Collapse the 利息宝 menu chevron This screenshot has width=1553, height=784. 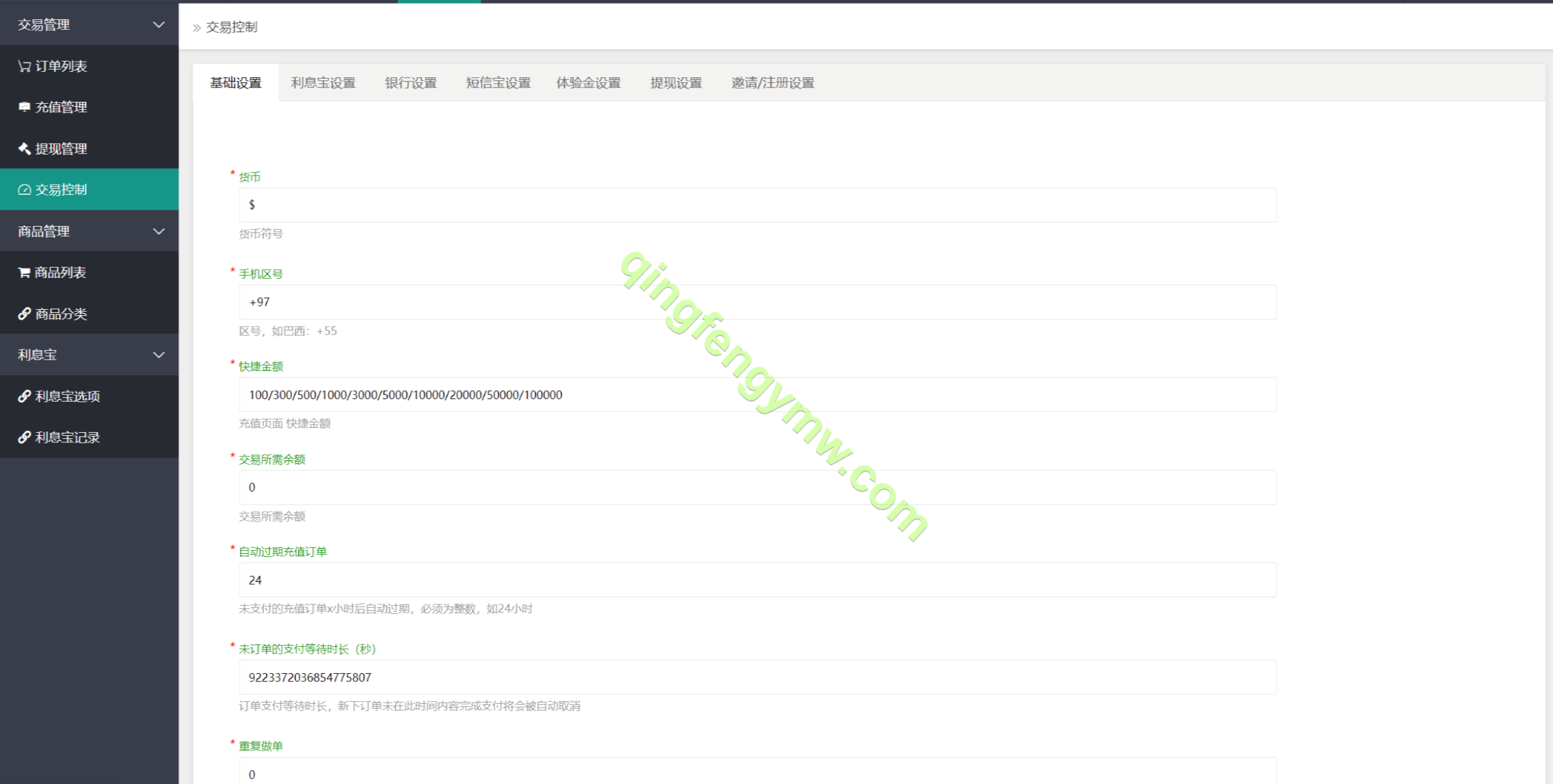click(158, 355)
